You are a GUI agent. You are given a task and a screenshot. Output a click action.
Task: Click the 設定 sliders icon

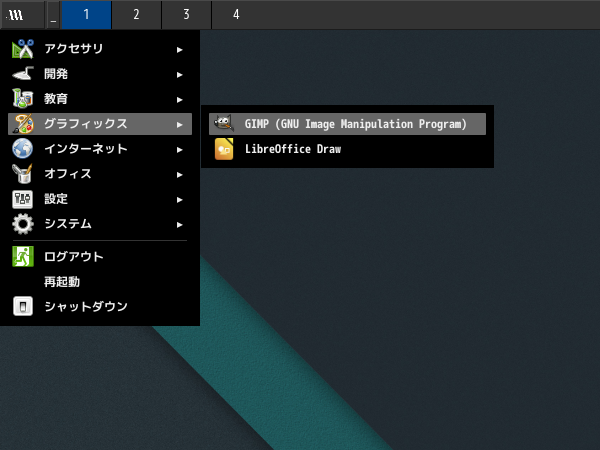[23, 199]
